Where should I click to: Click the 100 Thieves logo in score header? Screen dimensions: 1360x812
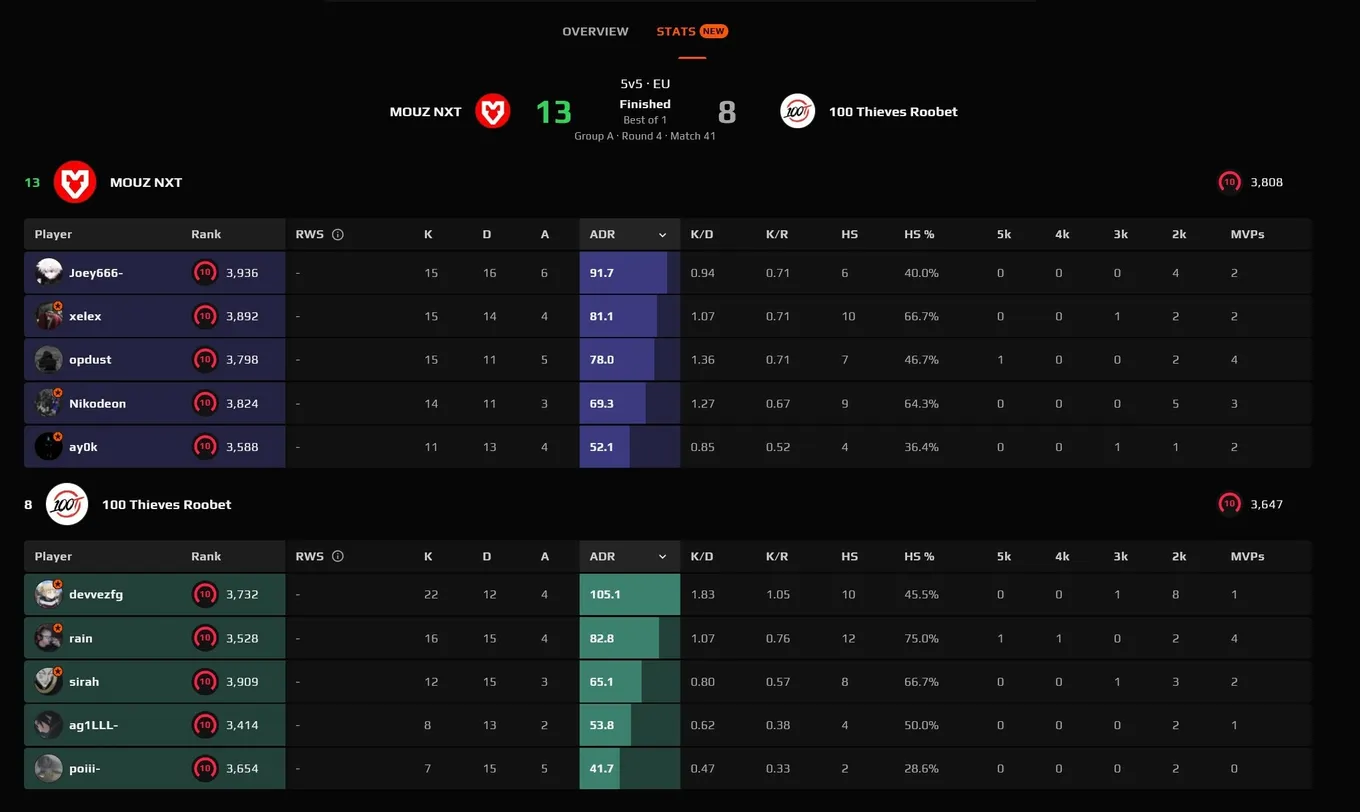(x=797, y=111)
